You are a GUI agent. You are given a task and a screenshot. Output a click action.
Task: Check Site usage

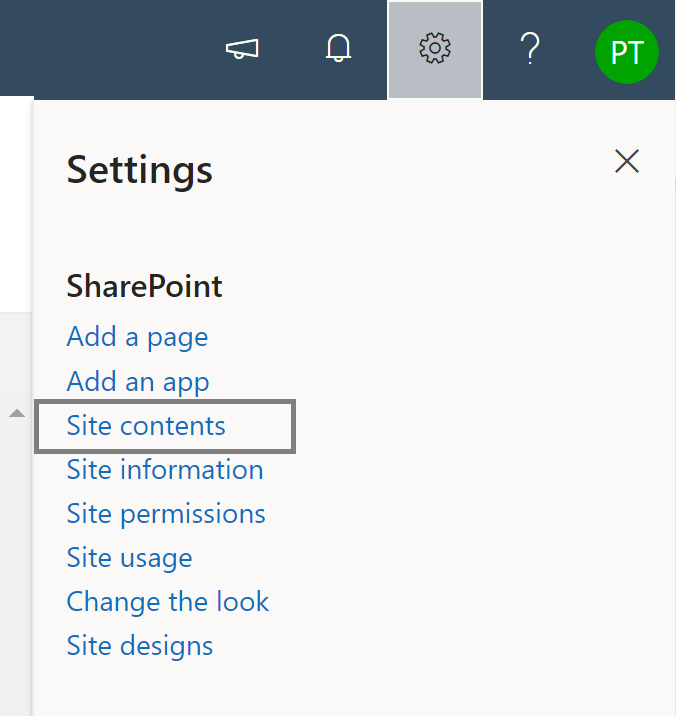(x=129, y=558)
